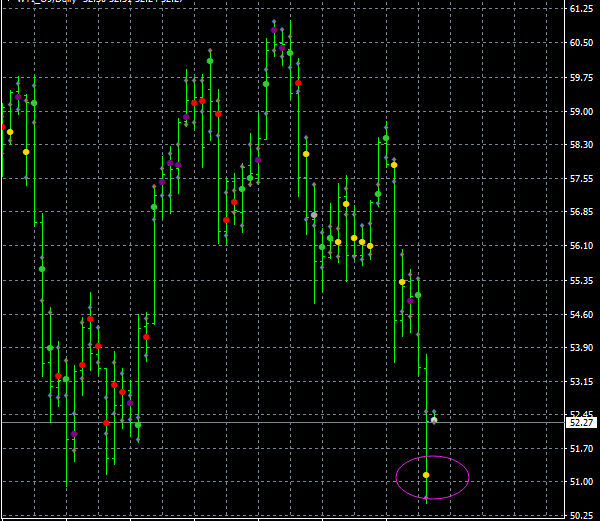The height and width of the screenshot is (521, 600).
Task: Pick the 57.55 price scale label
Action: 581,179
